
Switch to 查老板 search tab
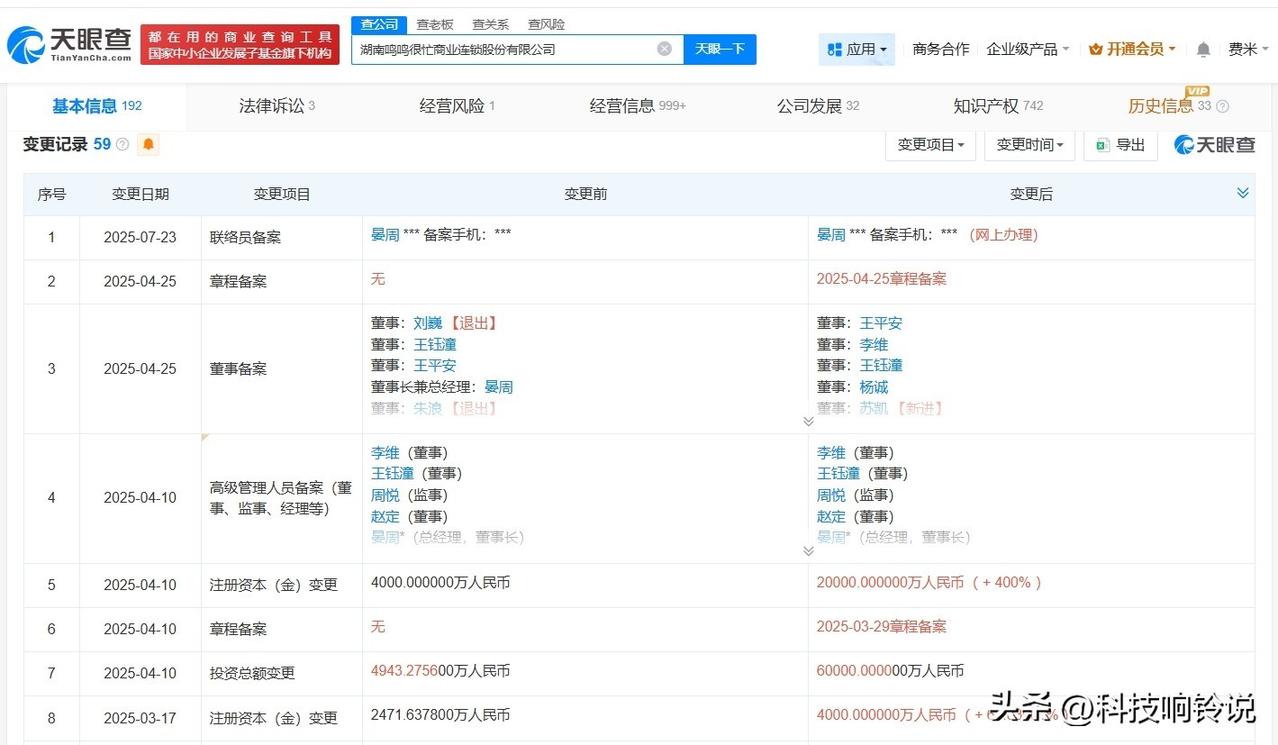[435, 24]
